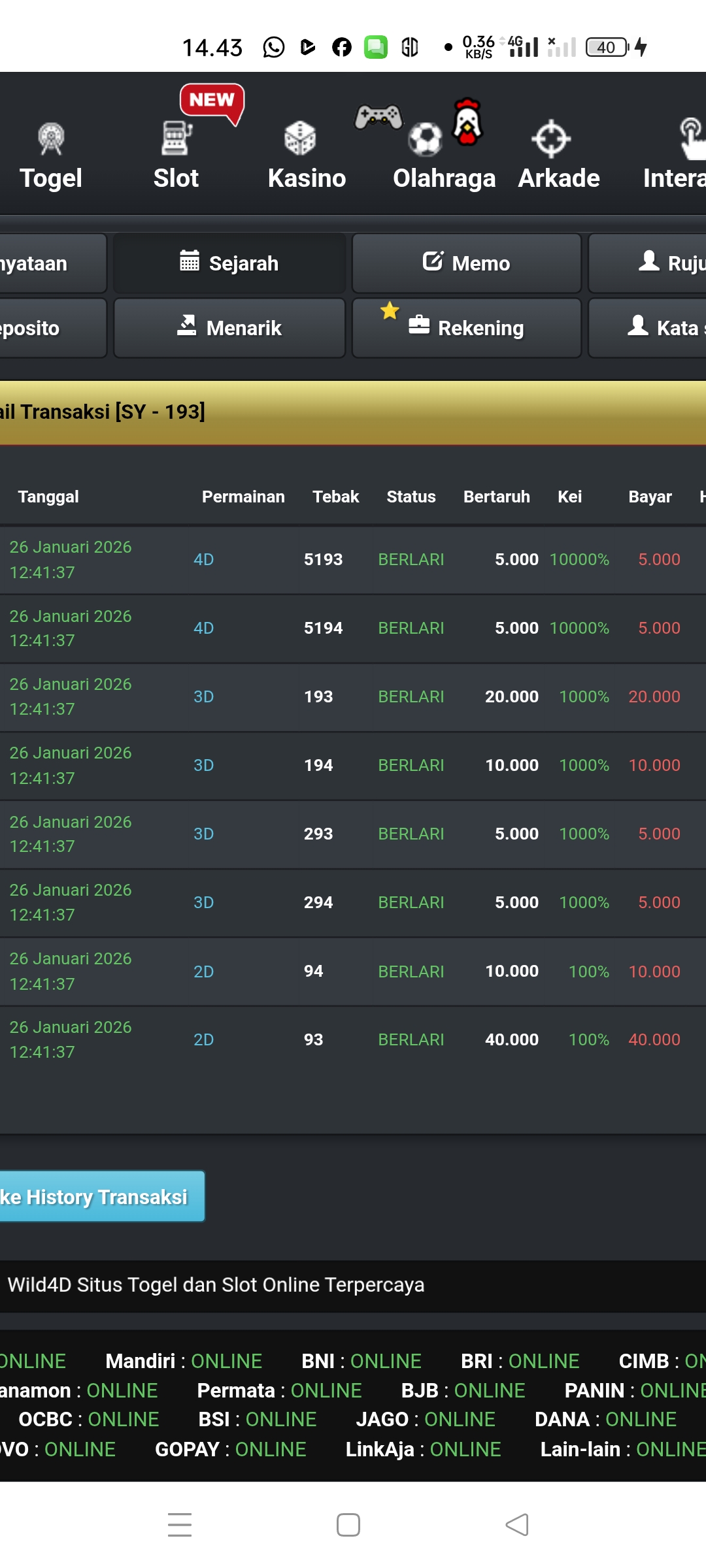
Task: Select the 4D bet row 5193
Action: click(x=323, y=560)
